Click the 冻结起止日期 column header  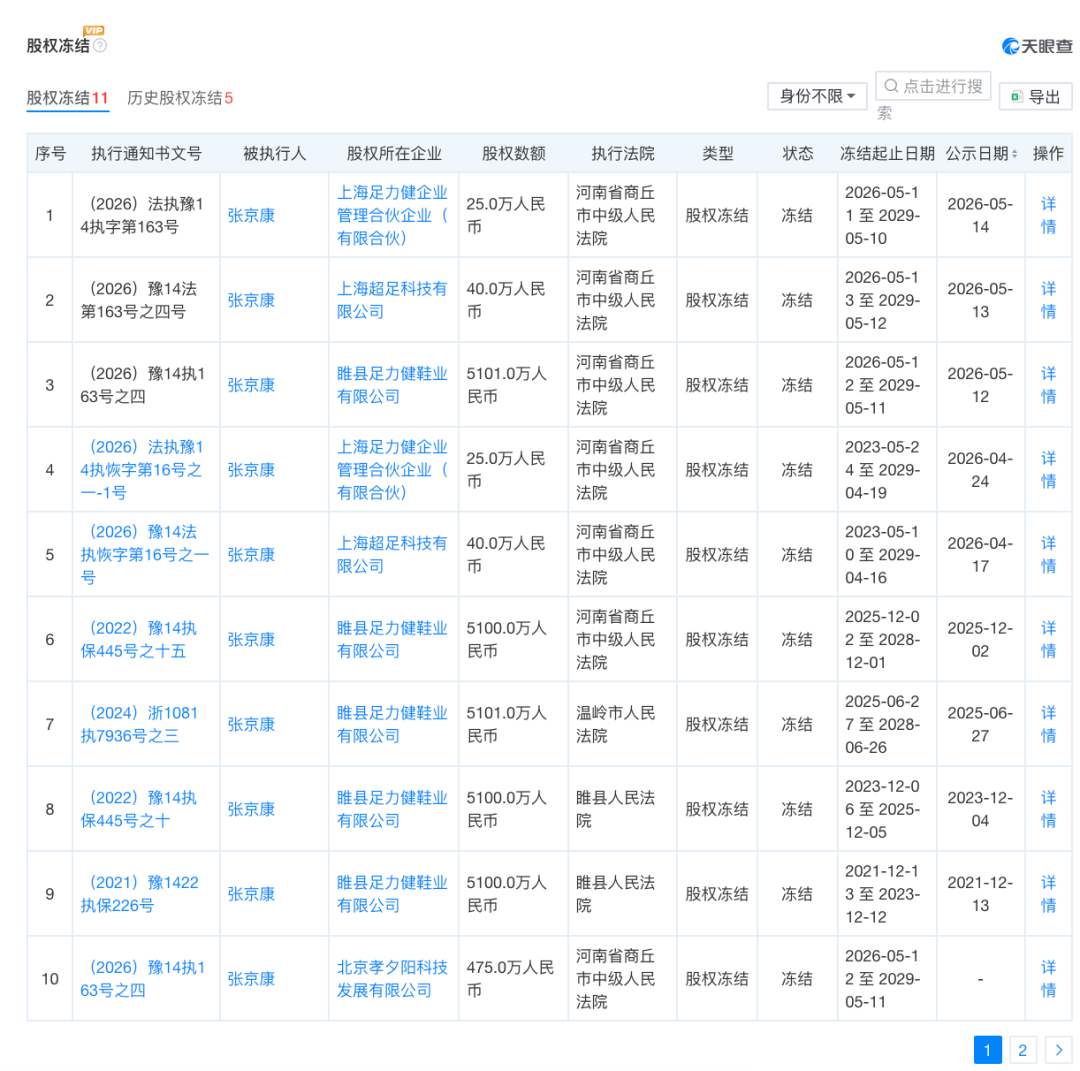(x=886, y=154)
